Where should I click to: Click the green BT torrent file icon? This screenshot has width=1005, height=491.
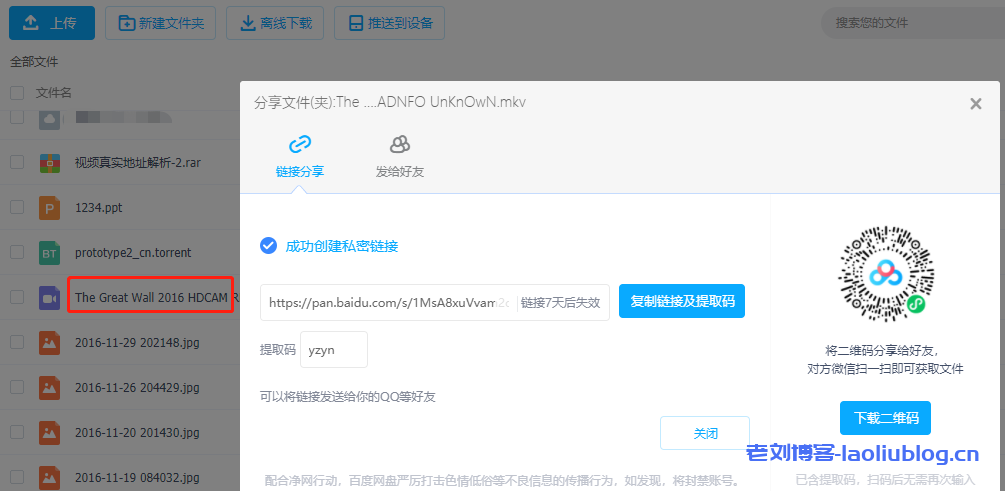click(50, 253)
